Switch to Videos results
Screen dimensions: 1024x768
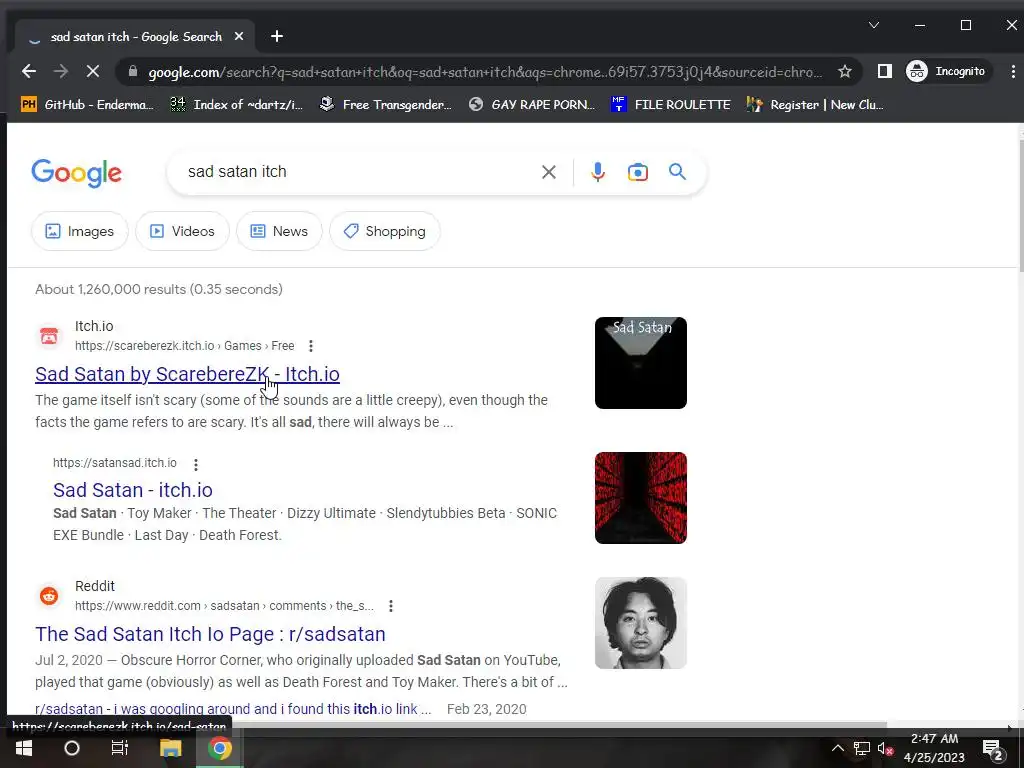(x=182, y=231)
